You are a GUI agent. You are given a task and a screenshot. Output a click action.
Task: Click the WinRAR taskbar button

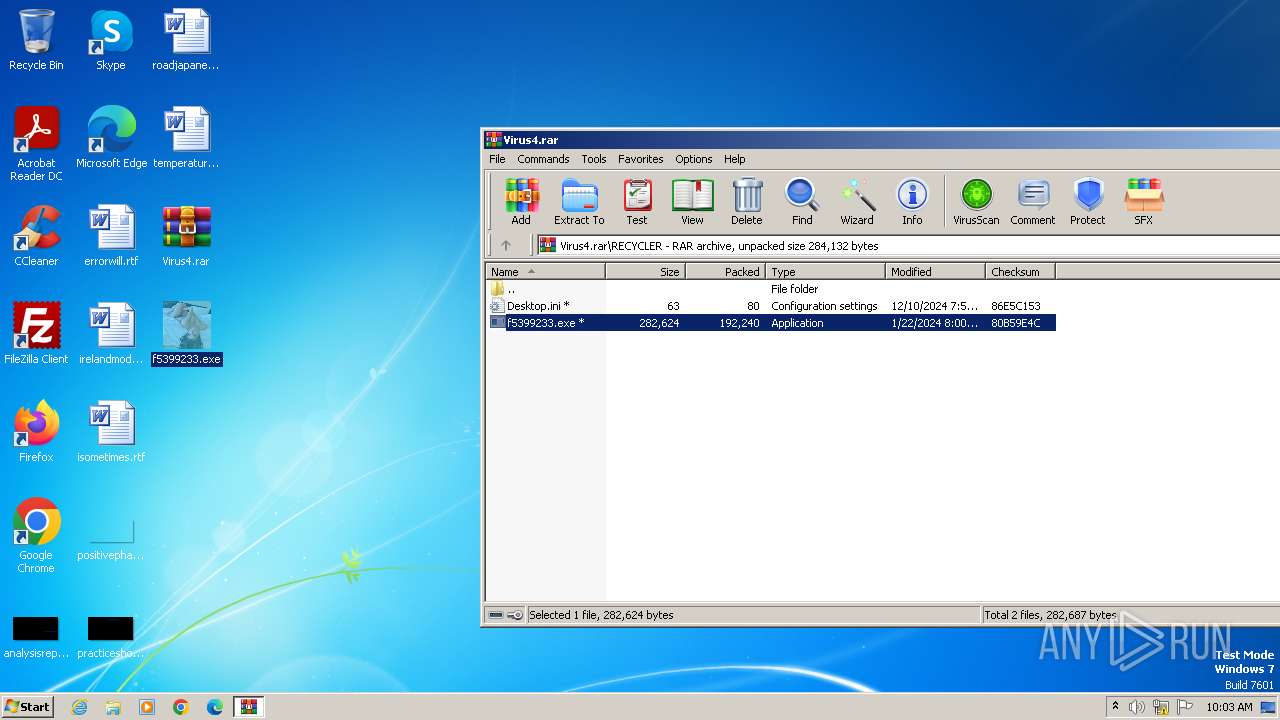pyautogui.click(x=248, y=707)
